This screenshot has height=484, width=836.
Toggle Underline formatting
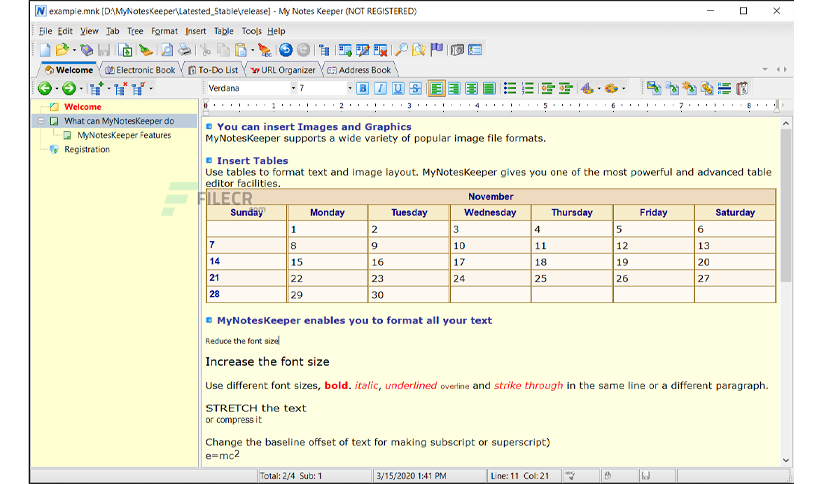398,88
